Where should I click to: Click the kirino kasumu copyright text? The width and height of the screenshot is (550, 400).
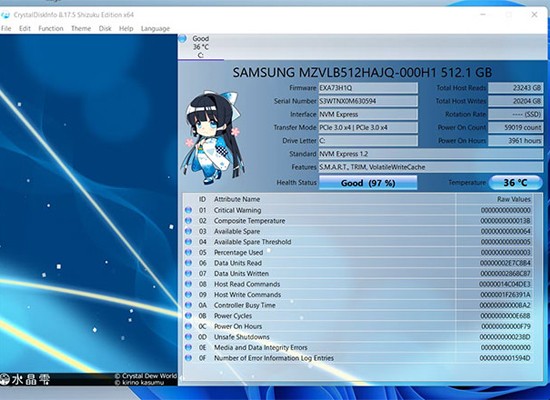140,383
